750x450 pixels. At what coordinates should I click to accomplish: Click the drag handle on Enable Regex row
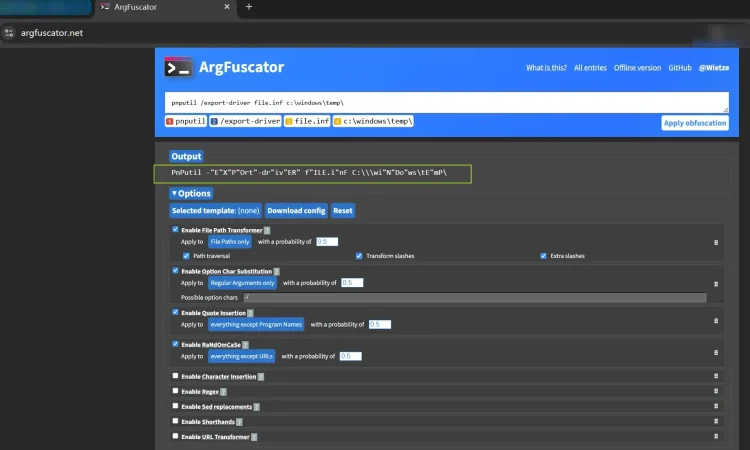pos(716,391)
